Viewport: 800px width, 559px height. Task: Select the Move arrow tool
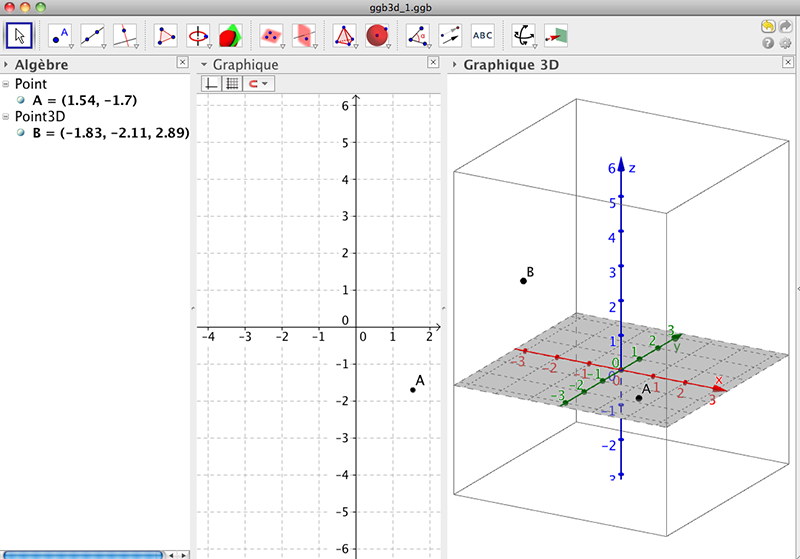pyautogui.click(x=19, y=36)
